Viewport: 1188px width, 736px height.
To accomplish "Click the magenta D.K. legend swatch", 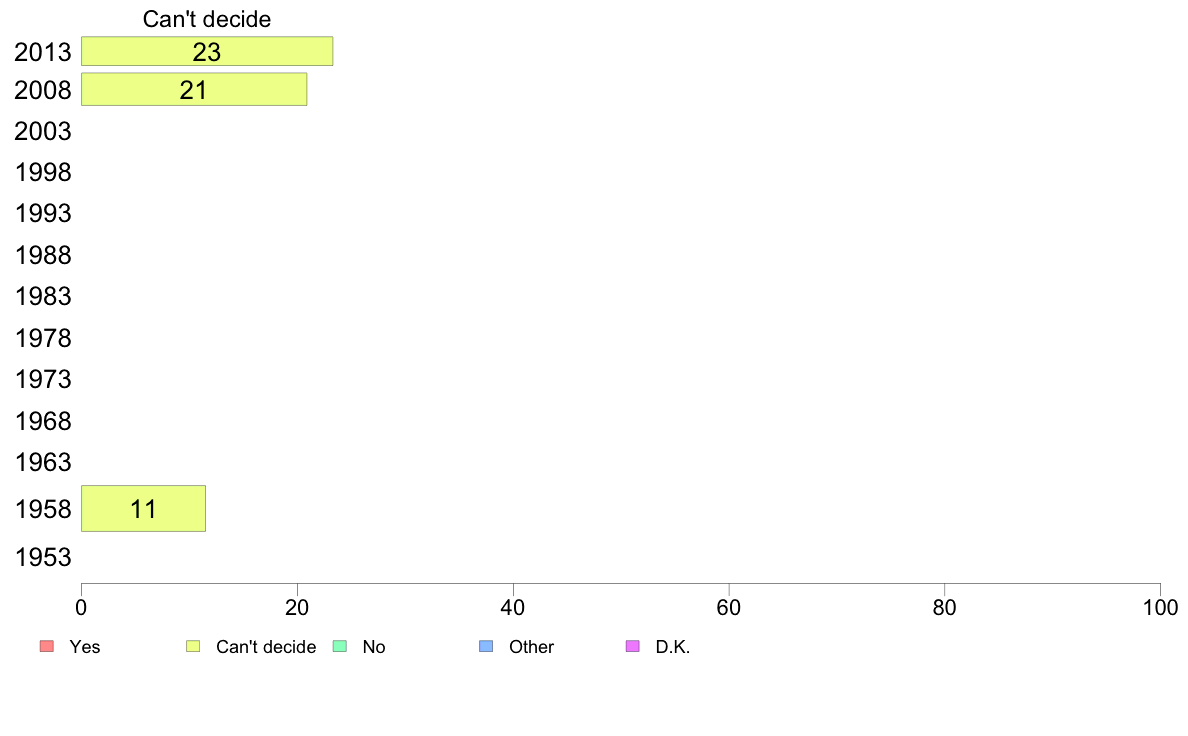I will (633, 646).
